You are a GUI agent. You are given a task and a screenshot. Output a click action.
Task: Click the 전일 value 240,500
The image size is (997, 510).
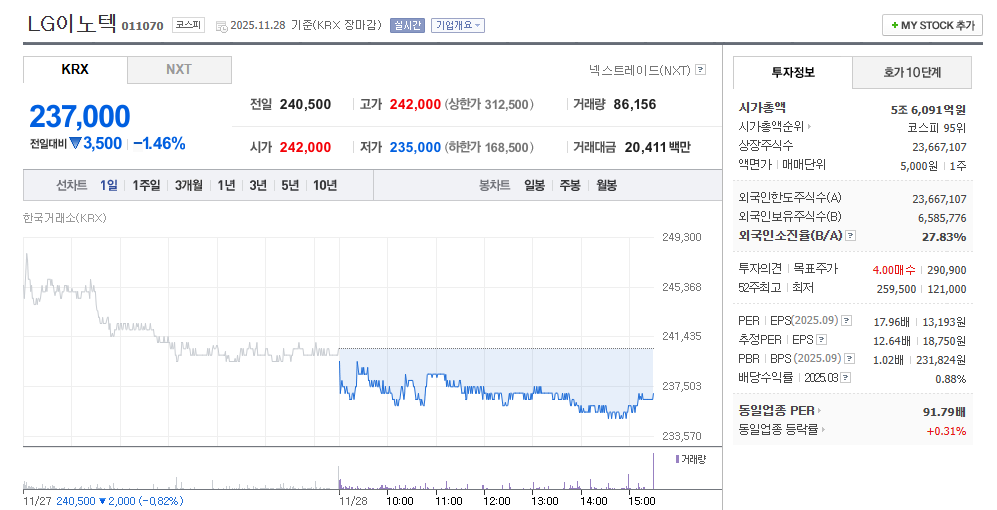tap(305, 105)
